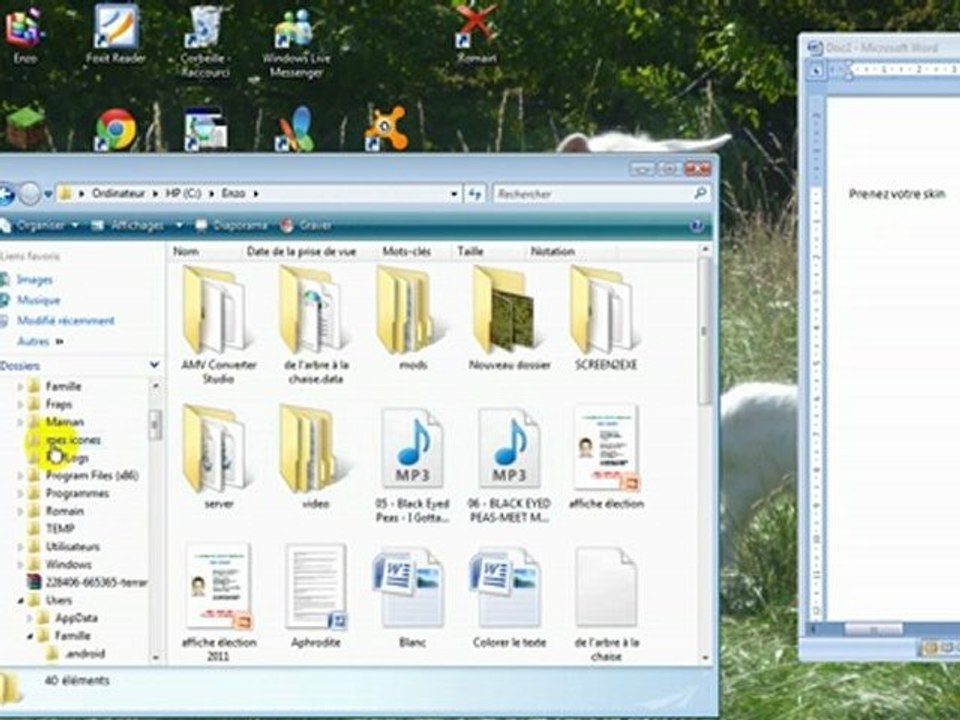Image resolution: width=960 pixels, height=720 pixels.
Task: Click the search magnifier icon in Rechercher
Action: click(x=700, y=193)
